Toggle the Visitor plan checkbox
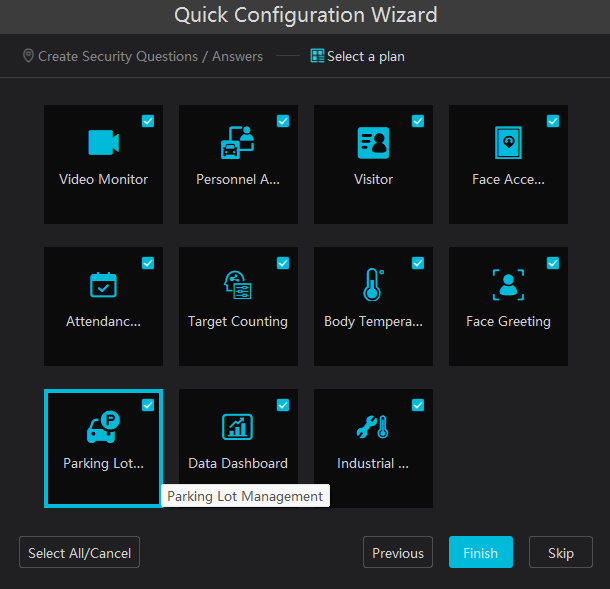610x589 pixels. pyautogui.click(x=418, y=121)
